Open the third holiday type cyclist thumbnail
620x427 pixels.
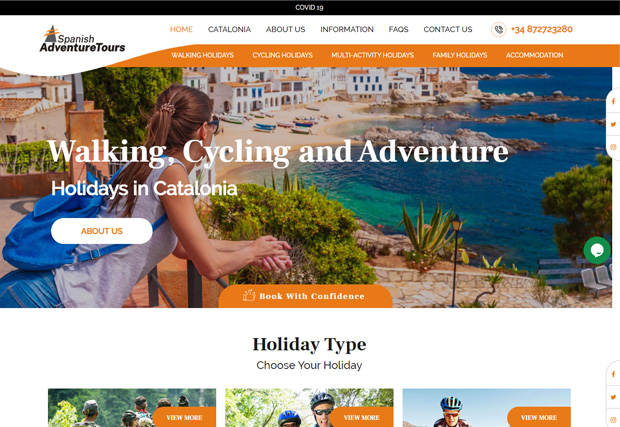point(486,408)
